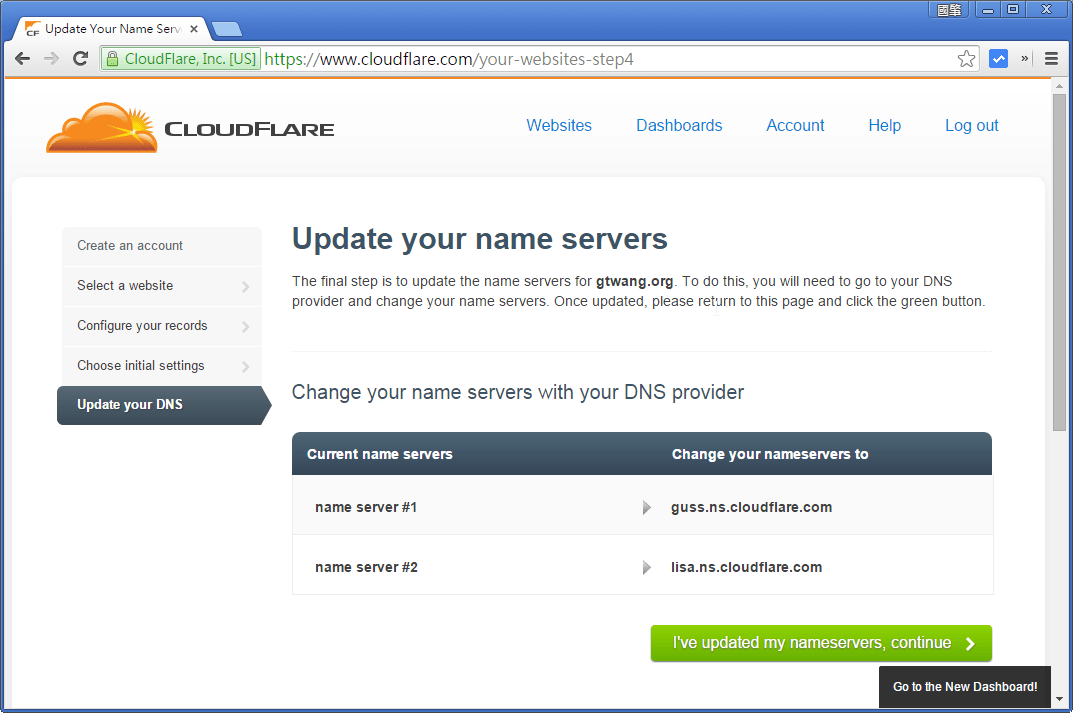This screenshot has height=713, width=1073.
Task: Go to the New Dashboard
Action: 964,687
